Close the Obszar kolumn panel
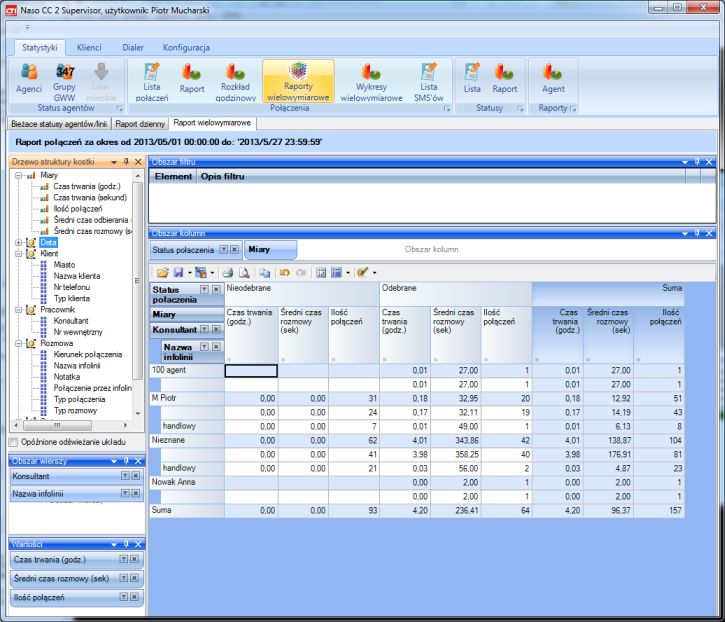The height and width of the screenshot is (622, 725). click(x=709, y=233)
